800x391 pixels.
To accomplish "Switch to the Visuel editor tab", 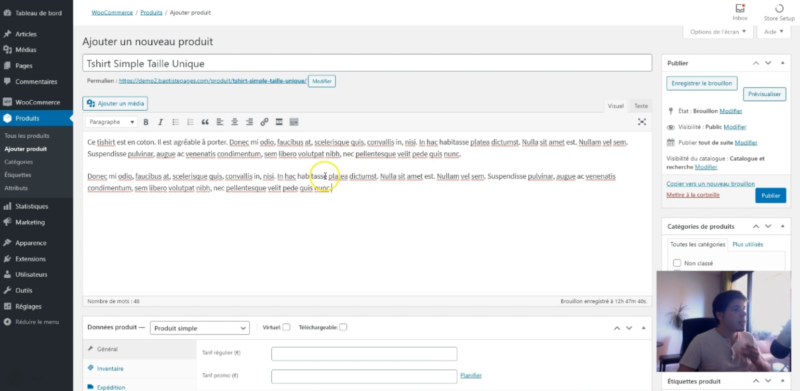I will click(616, 106).
